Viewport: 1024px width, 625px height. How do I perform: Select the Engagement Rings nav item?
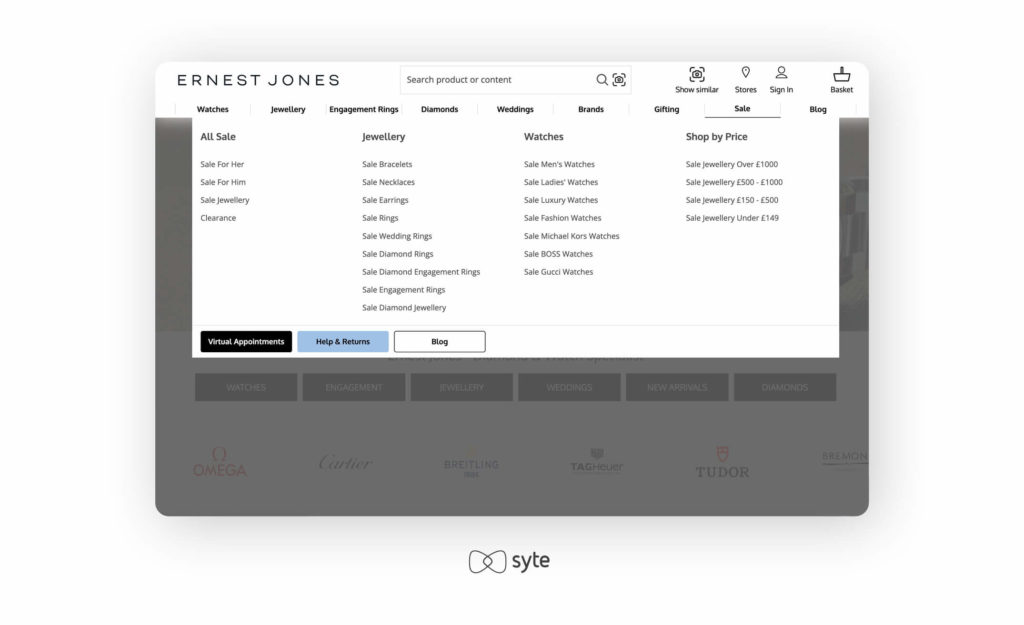pyautogui.click(x=364, y=109)
